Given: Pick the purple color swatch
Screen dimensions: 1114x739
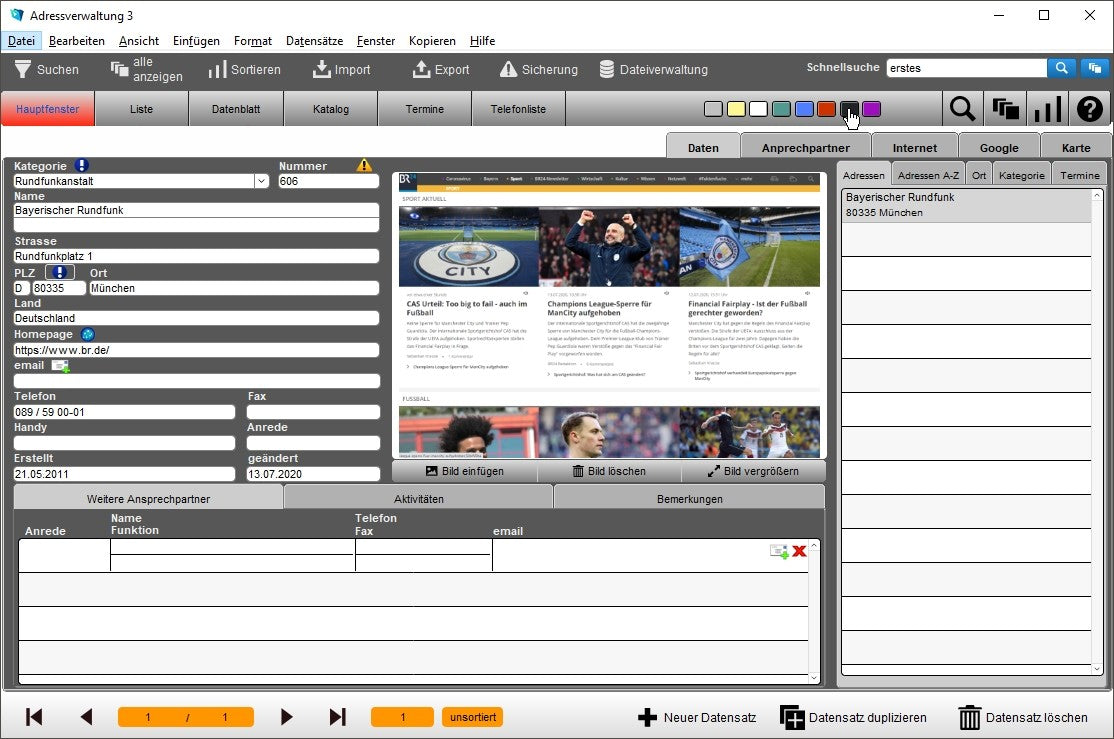Looking at the screenshot, I should 871,109.
